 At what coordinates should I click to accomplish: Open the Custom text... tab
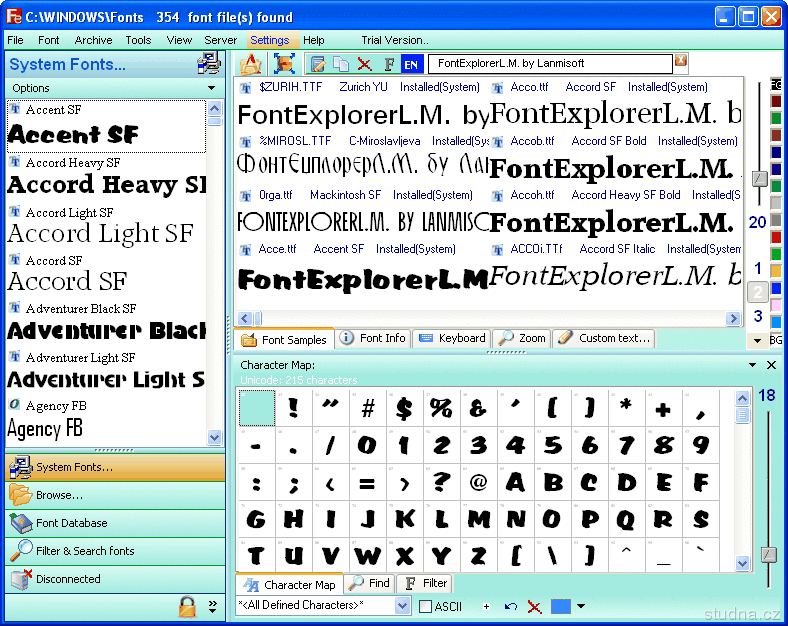604,338
